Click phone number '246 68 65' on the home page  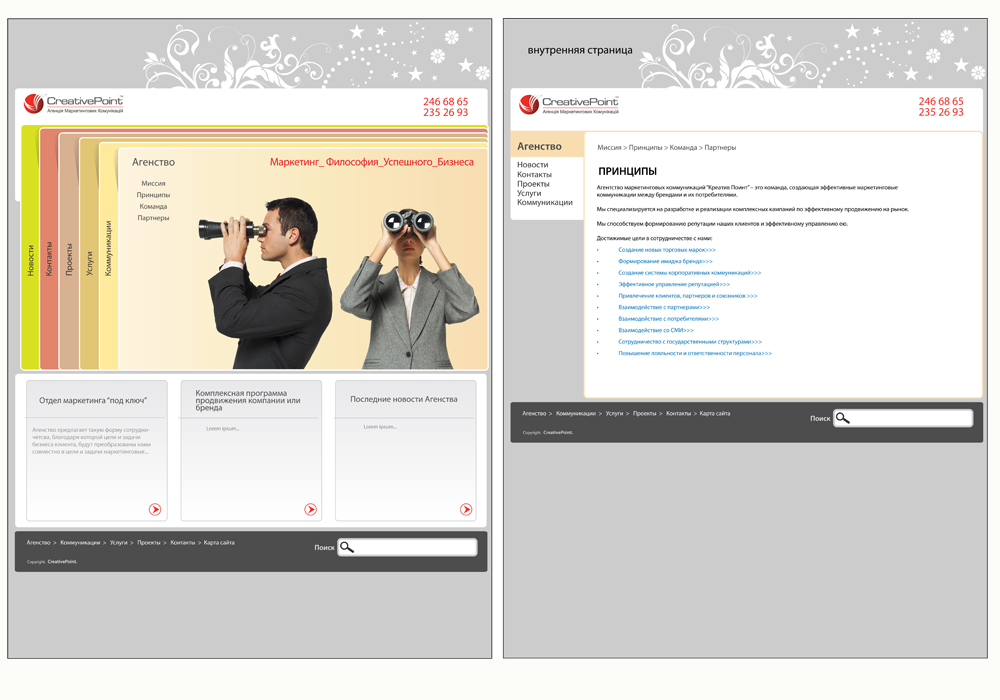point(445,101)
